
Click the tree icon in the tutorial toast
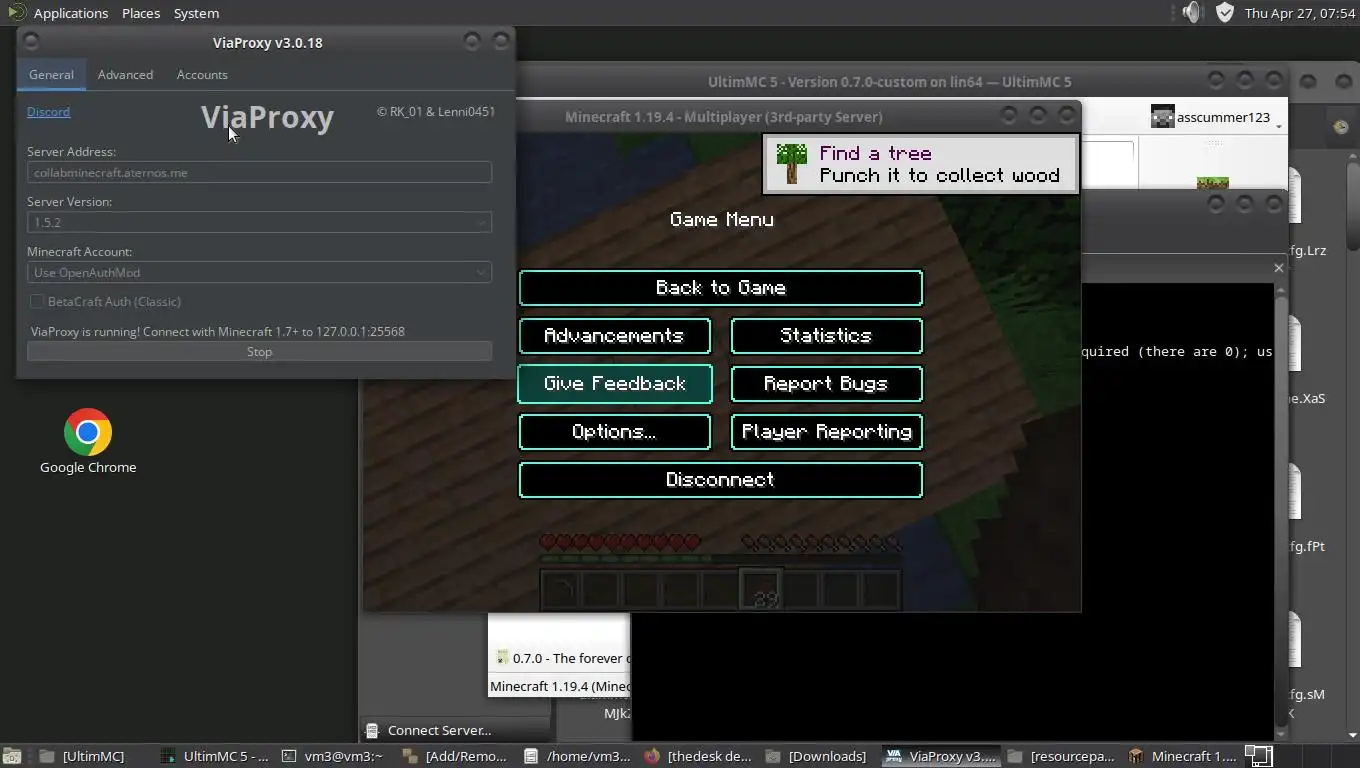(792, 164)
